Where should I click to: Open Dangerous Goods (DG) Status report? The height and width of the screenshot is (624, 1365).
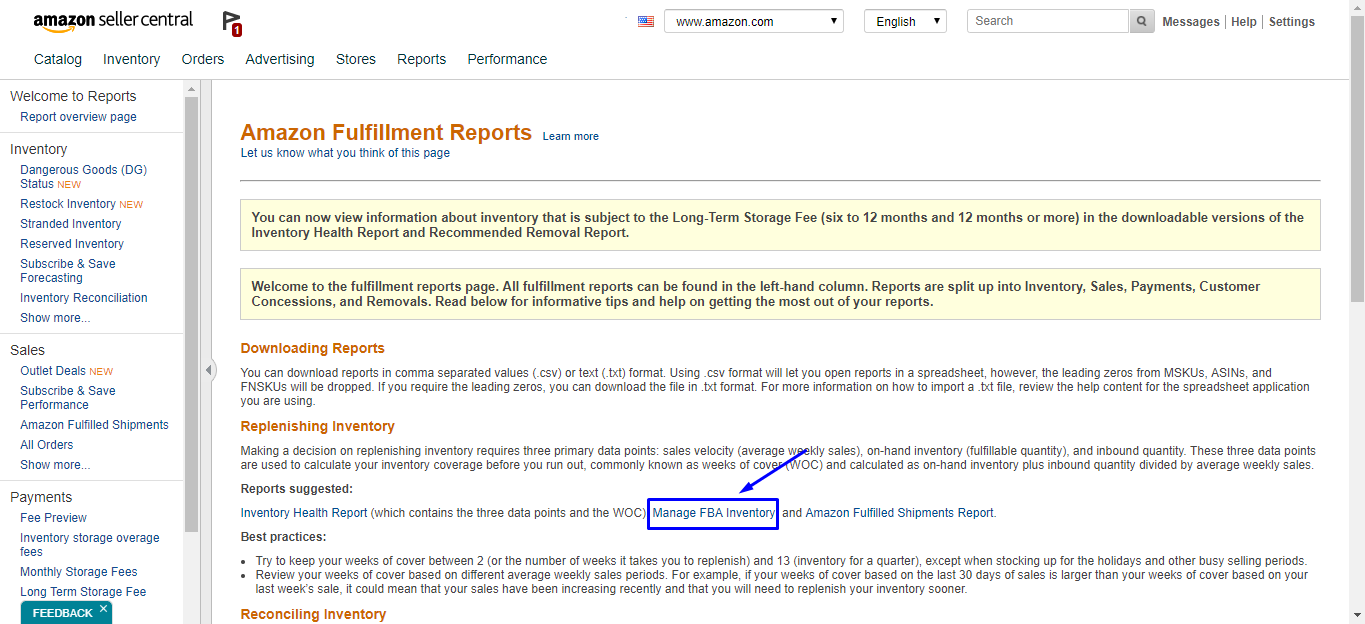click(83, 177)
